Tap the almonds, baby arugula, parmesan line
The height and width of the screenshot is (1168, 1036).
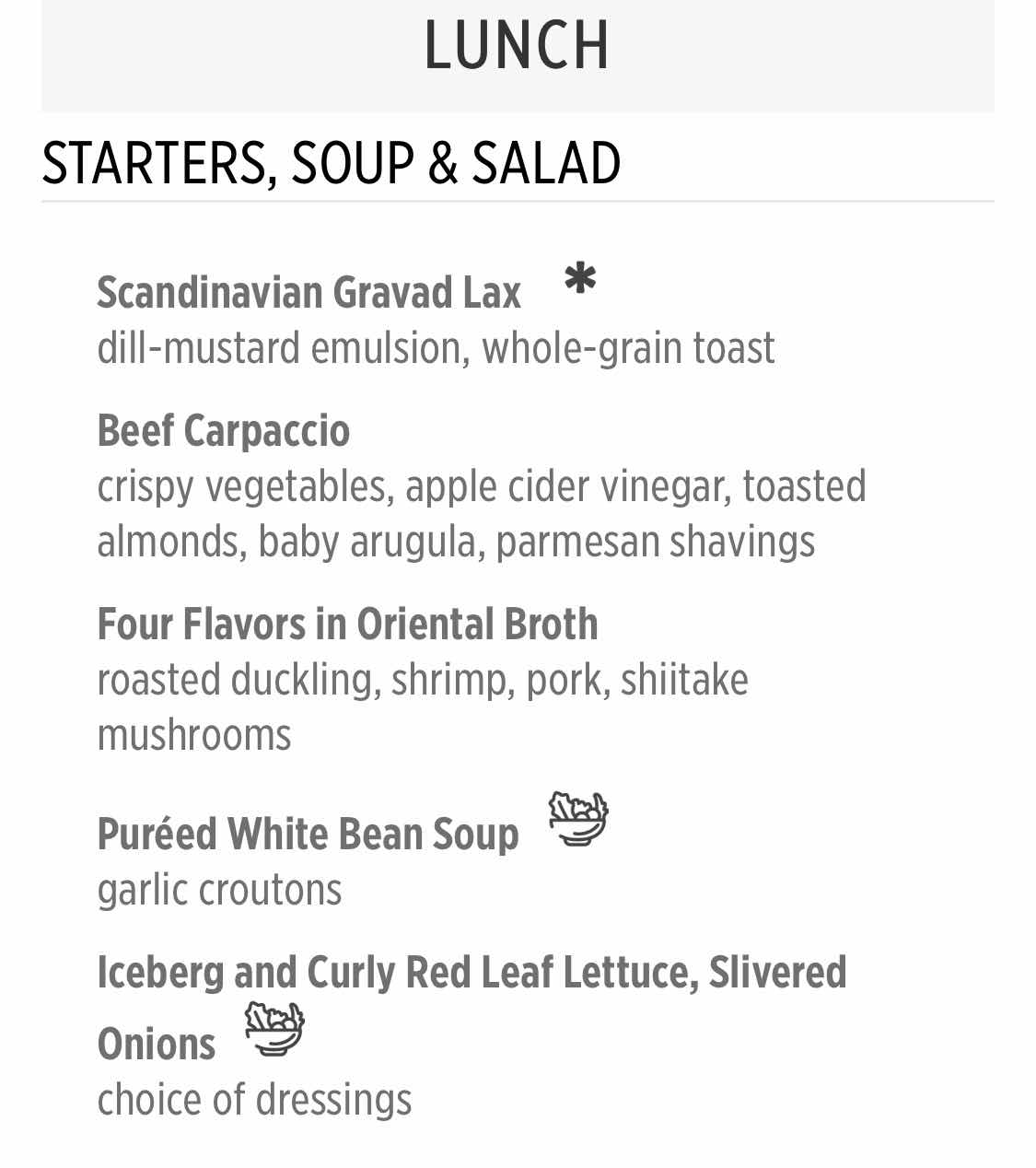click(x=456, y=542)
